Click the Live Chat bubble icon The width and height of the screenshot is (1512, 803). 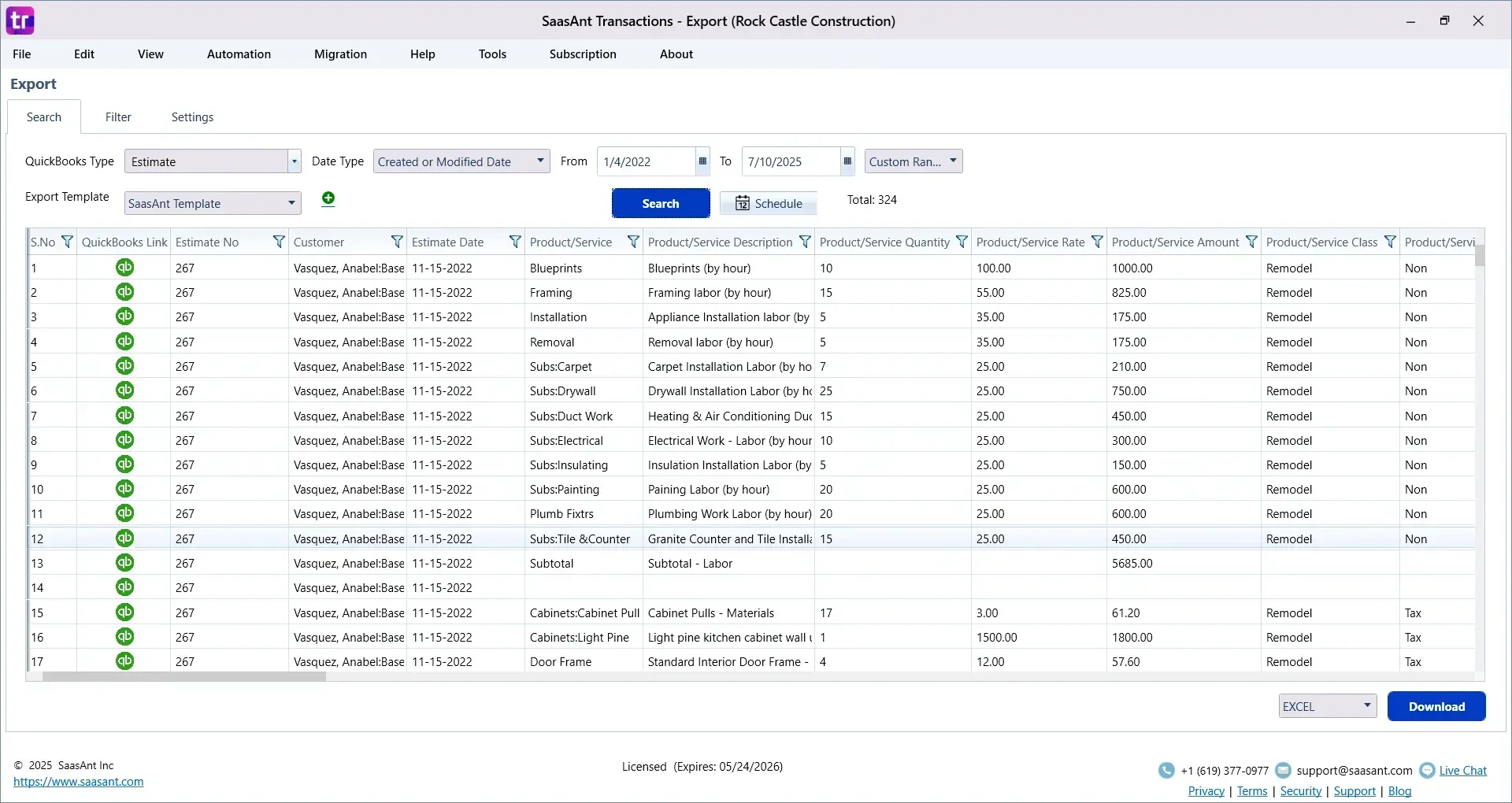tap(1427, 771)
